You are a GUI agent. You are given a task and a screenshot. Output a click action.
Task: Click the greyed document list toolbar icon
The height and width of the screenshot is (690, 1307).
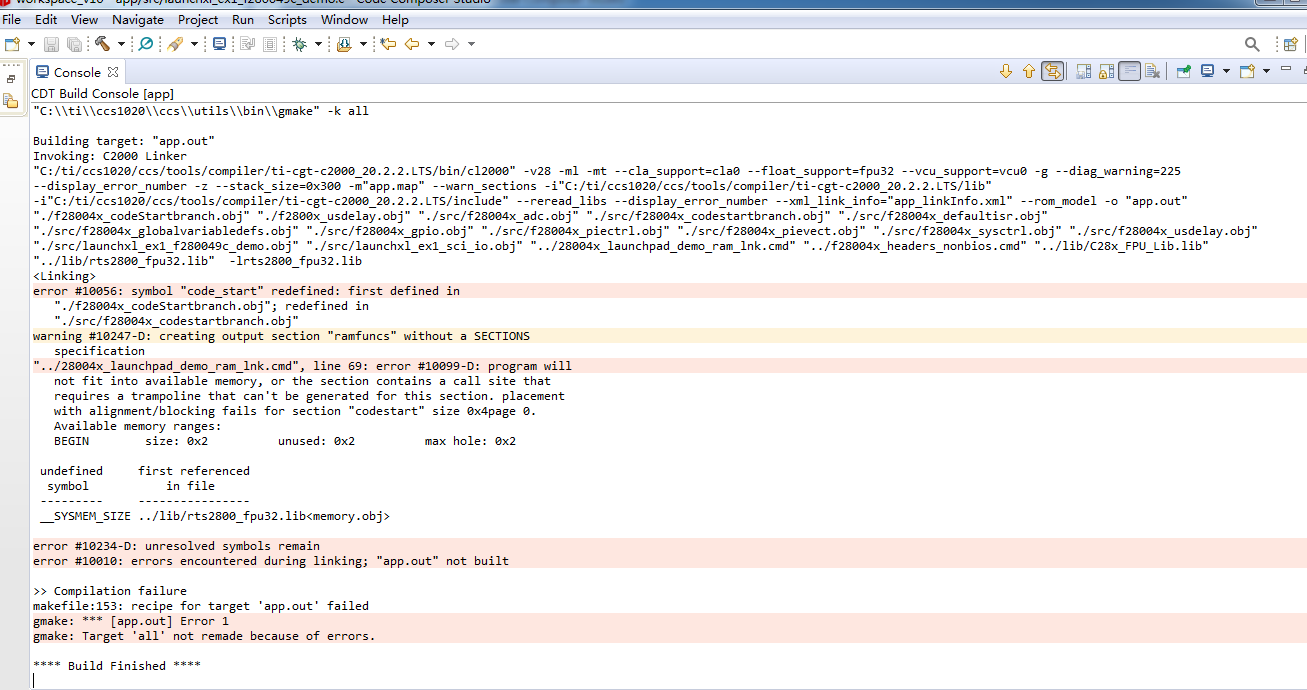coord(269,44)
